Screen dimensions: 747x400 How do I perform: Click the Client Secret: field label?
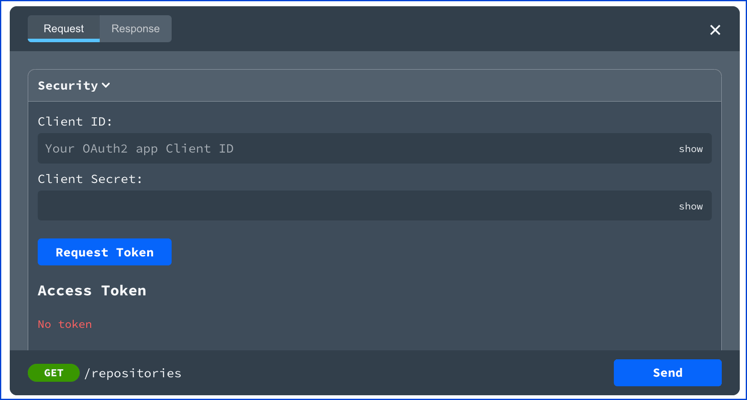pos(90,179)
